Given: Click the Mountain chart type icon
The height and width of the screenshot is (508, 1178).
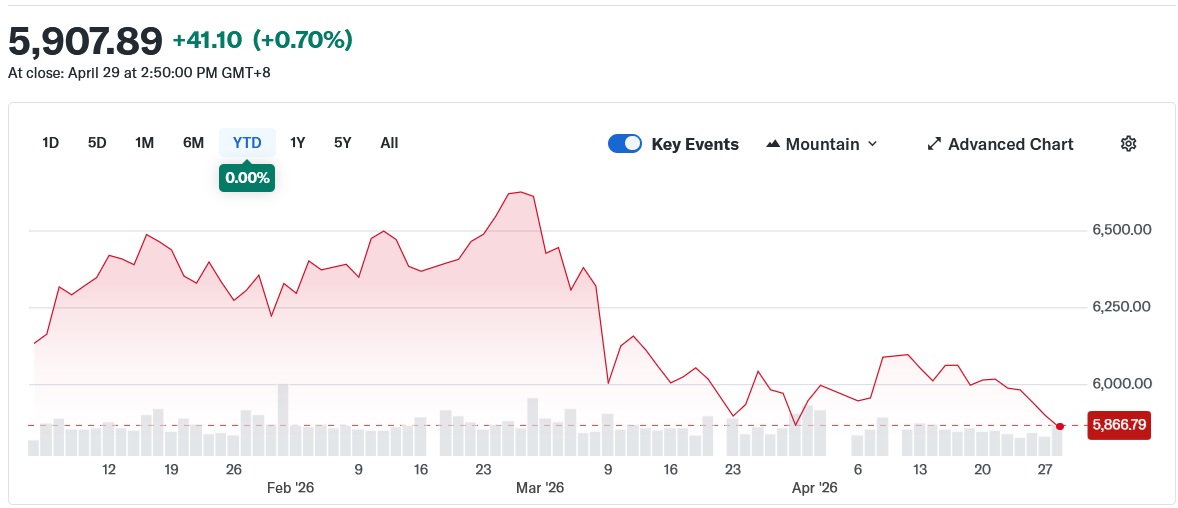Looking at the screenshot, I should click(x=772, y=144).
